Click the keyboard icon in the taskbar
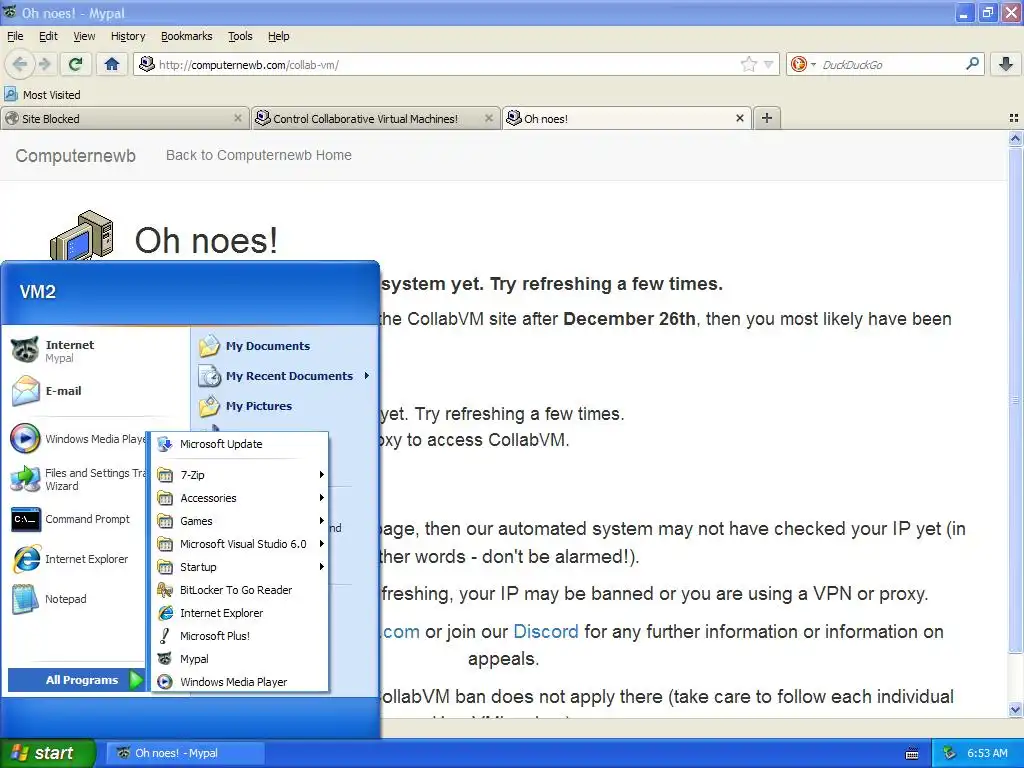The width and height of the screenshot is (1024, 768). [x=912, y=754]
